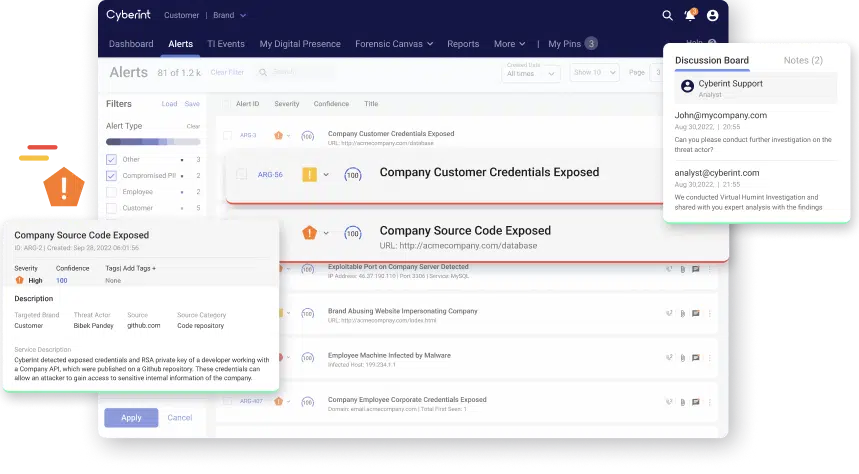Clear the Alert Type filter
859x474 pixels.
193,127
